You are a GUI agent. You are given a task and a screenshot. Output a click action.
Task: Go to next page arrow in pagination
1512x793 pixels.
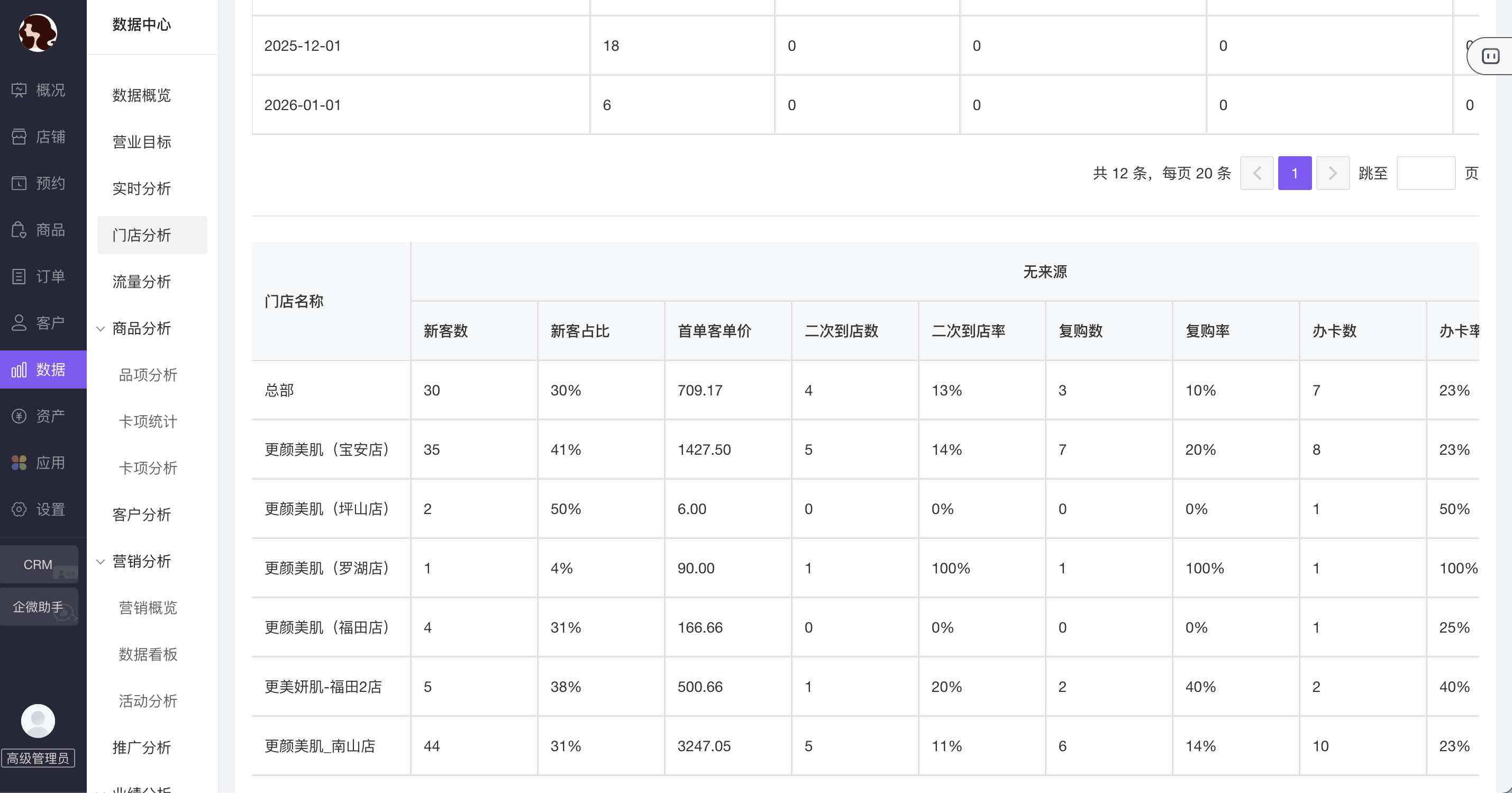1333,173
